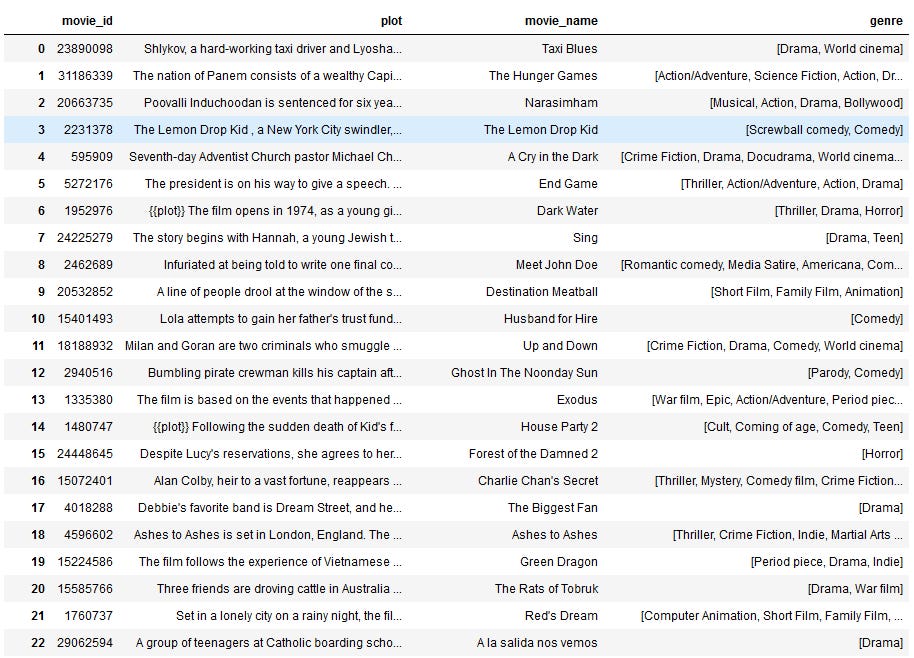This screenshot has height=658, width=914.
Task: Click The Hunger Games cell
Action: pyautogui.click(x=543, y=76)
